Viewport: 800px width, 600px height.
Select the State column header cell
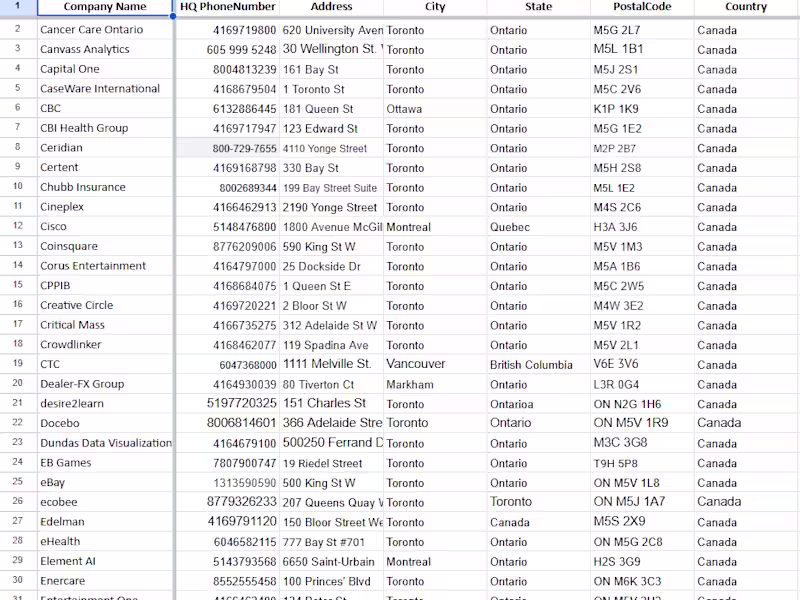539,7
